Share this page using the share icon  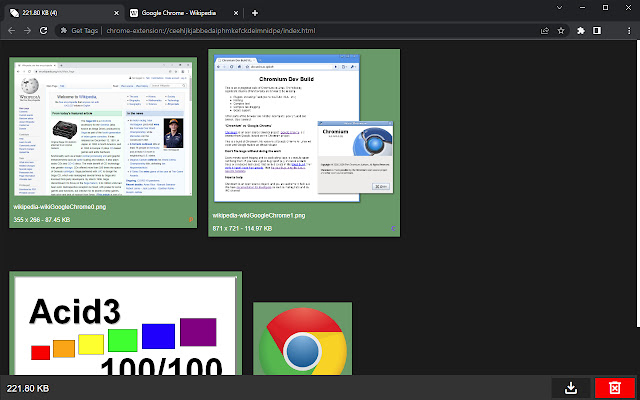coord(544,31)
